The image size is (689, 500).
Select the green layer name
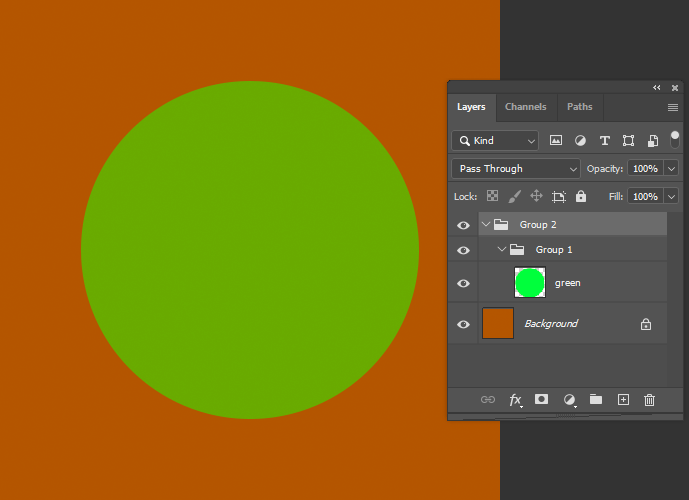(x=568, y=283)
